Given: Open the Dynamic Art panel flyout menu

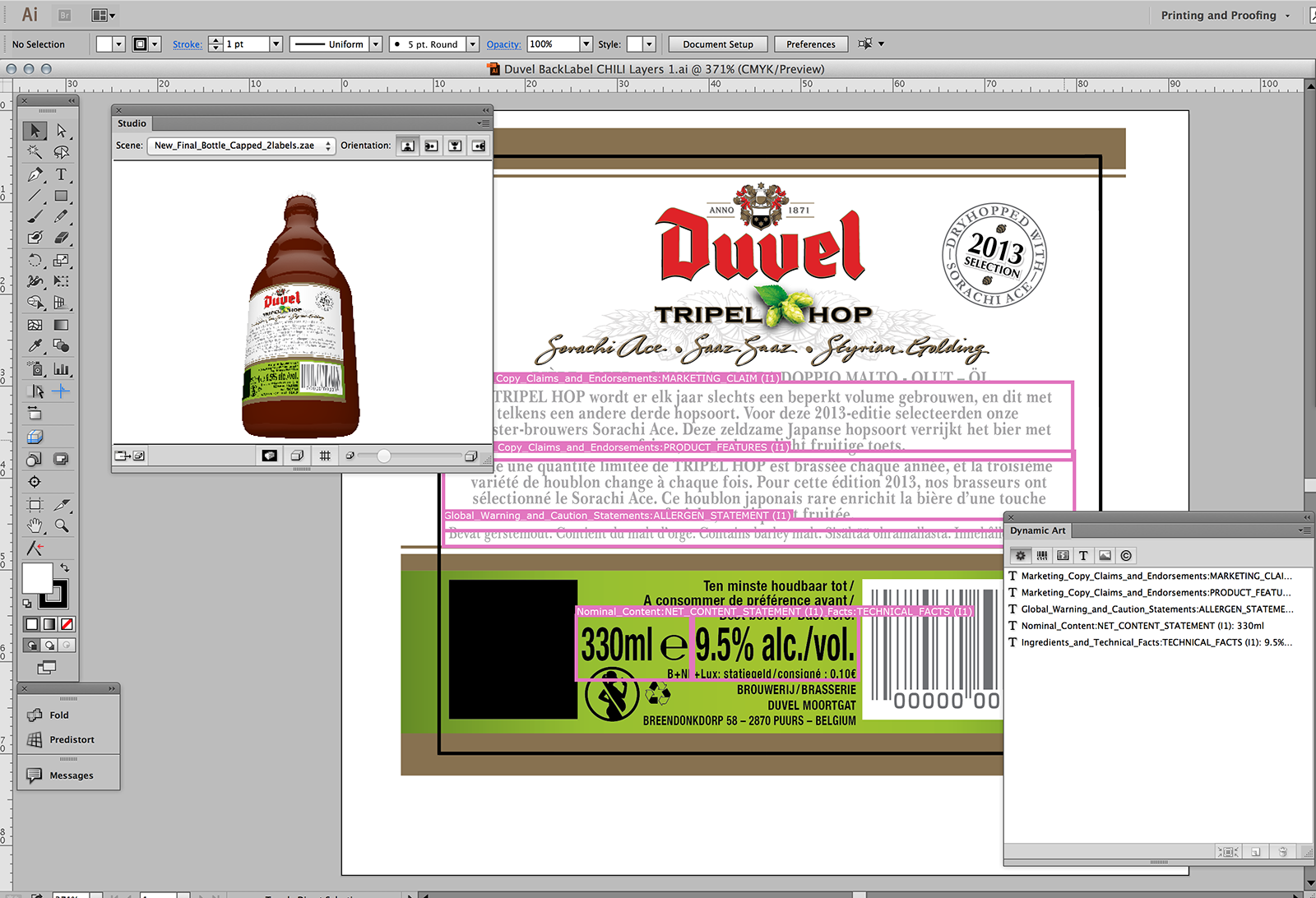Looking at the screenshot, I should coord(1304,530).
